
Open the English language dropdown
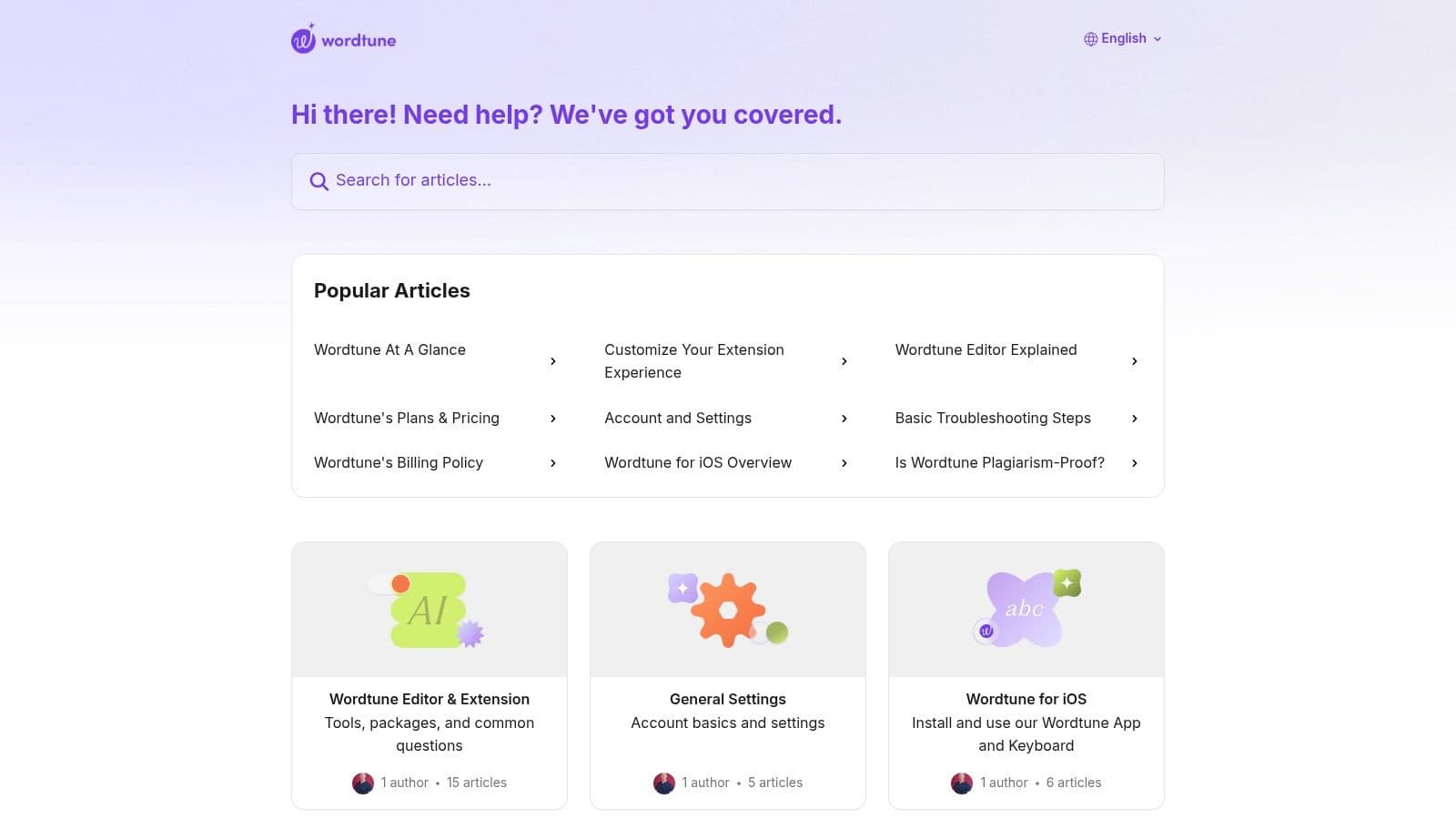[x=1123, y=38]
